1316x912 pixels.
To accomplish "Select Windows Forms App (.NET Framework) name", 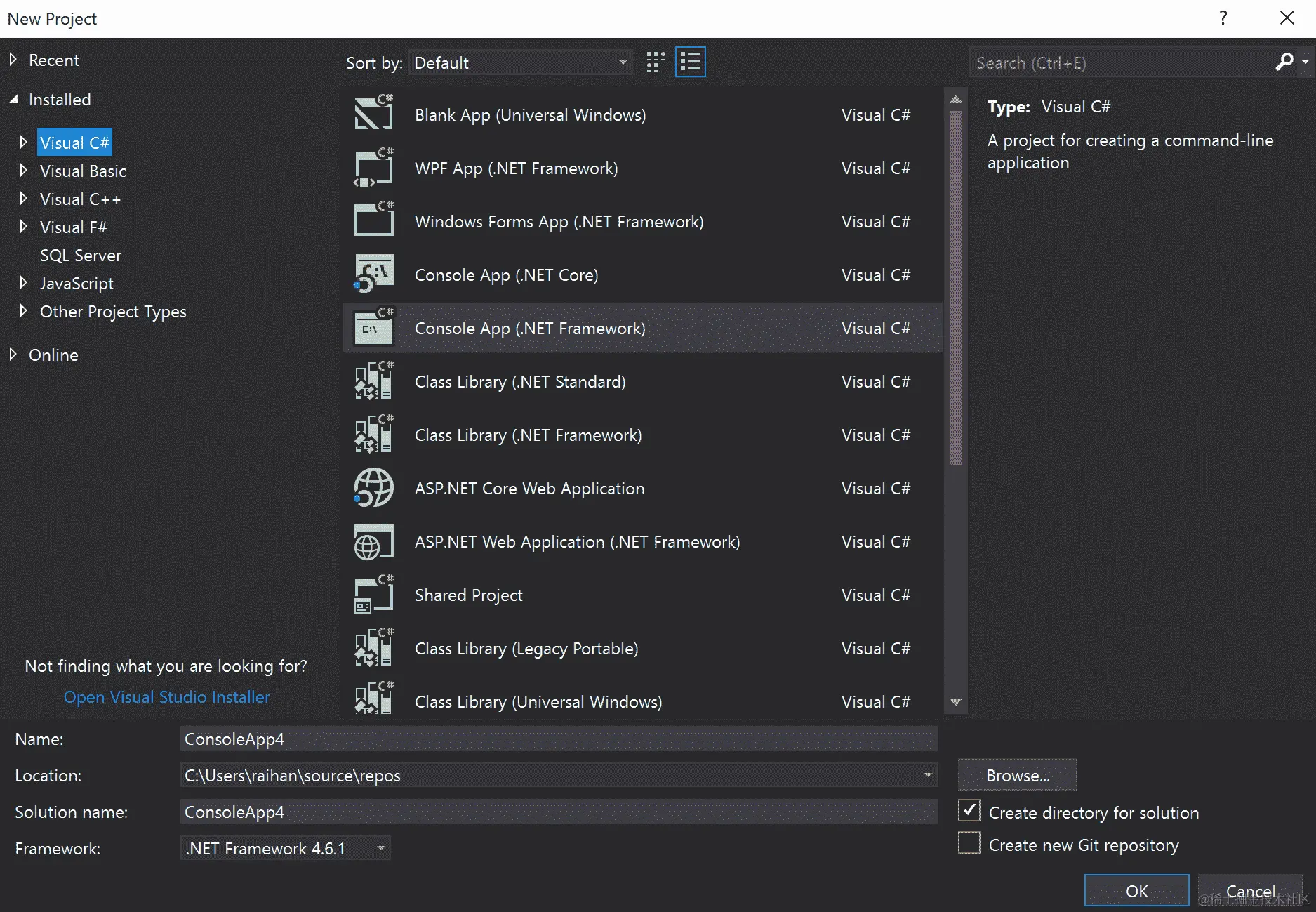I will click(x=559, y=222).
